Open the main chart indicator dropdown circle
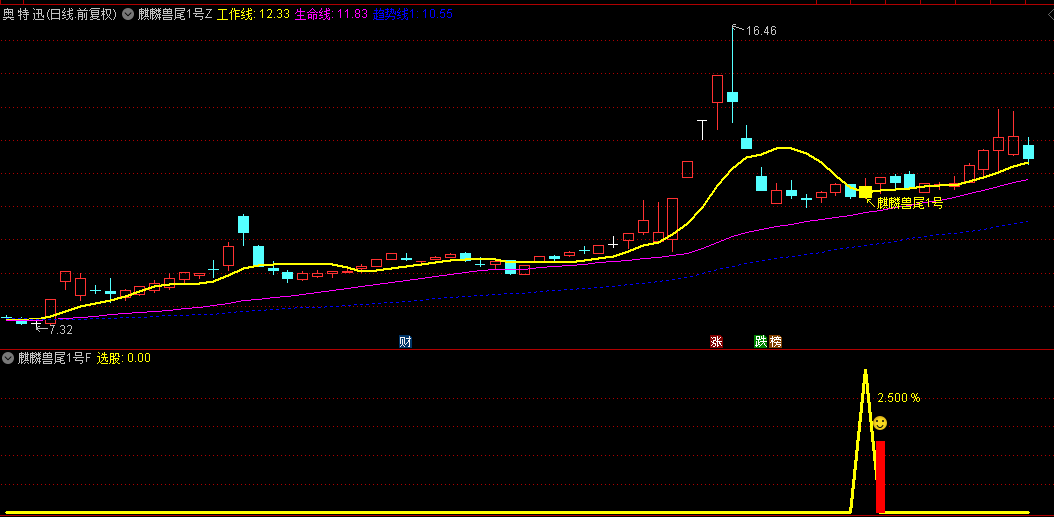Image resolution: width=1054 pixels, height=517 pixels. (128, 14)
